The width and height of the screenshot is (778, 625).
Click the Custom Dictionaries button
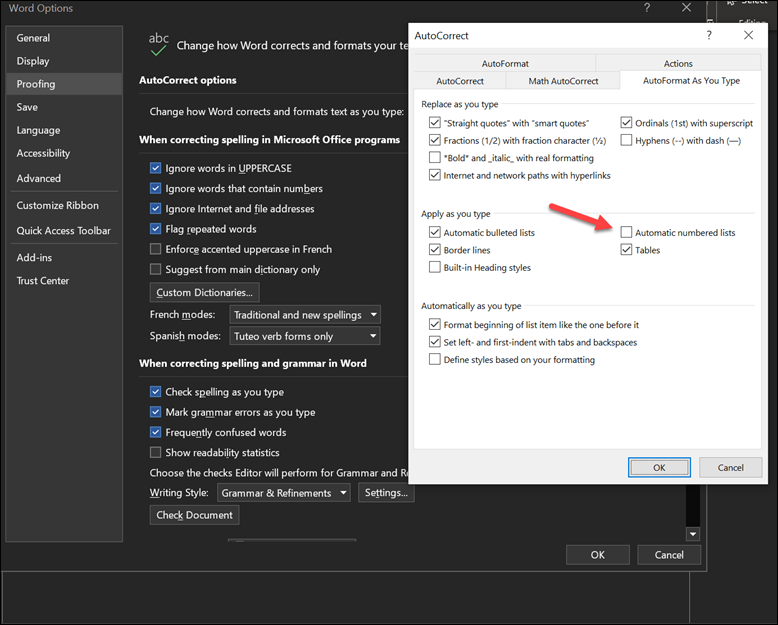pyautogui.click(x=205, y=292)
